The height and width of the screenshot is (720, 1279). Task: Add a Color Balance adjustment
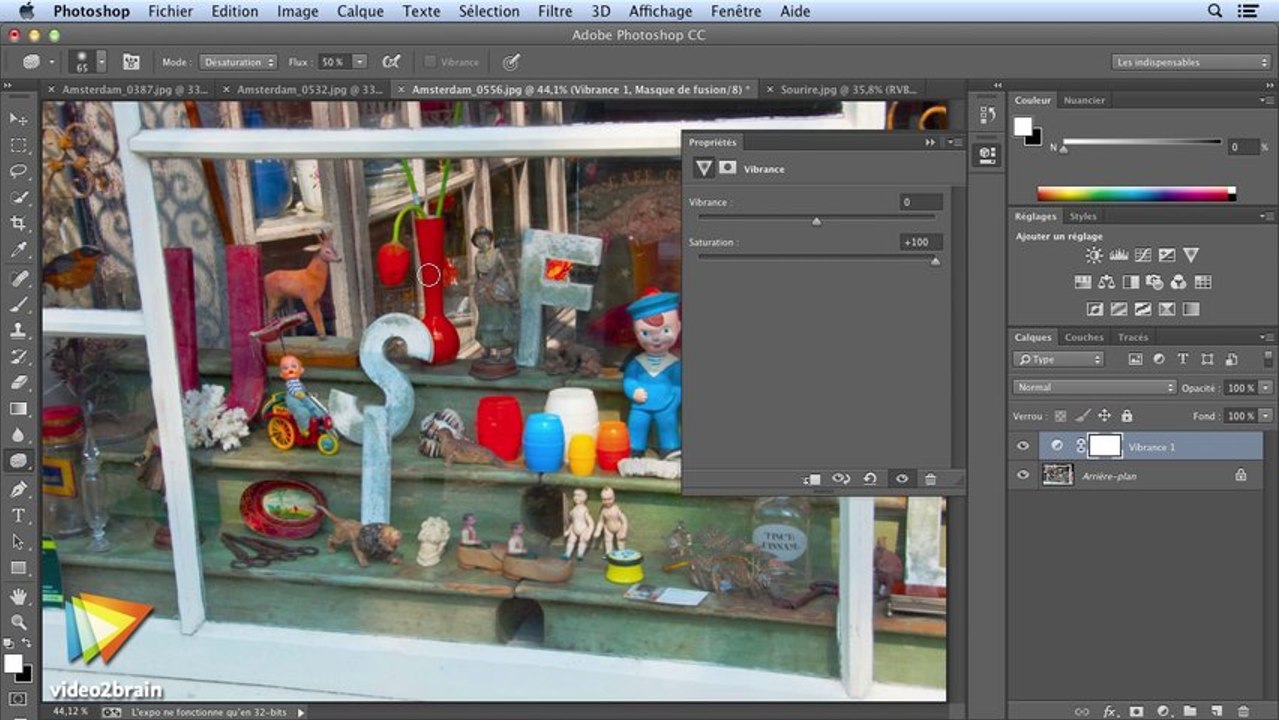coord(1106,283)
